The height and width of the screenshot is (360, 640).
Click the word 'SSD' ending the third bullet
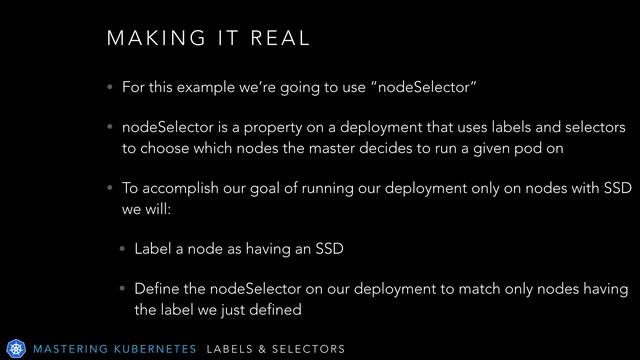pos(618,188)
